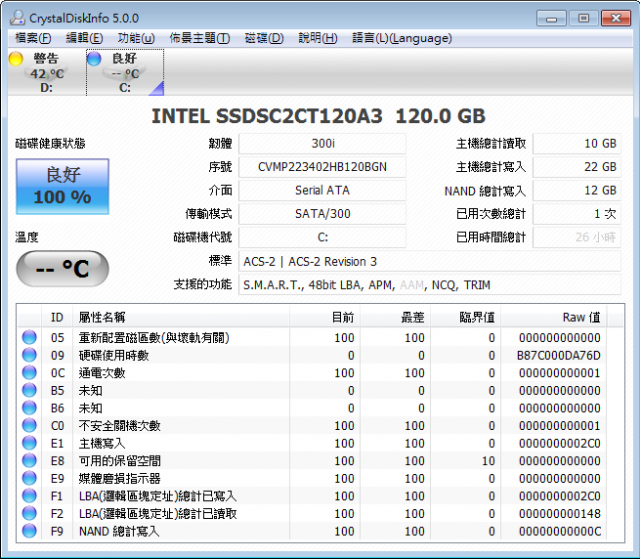Viewport: 640px width, 559px height.
Task: Click the supported features field with TRIM
Action: pos(430,285)
